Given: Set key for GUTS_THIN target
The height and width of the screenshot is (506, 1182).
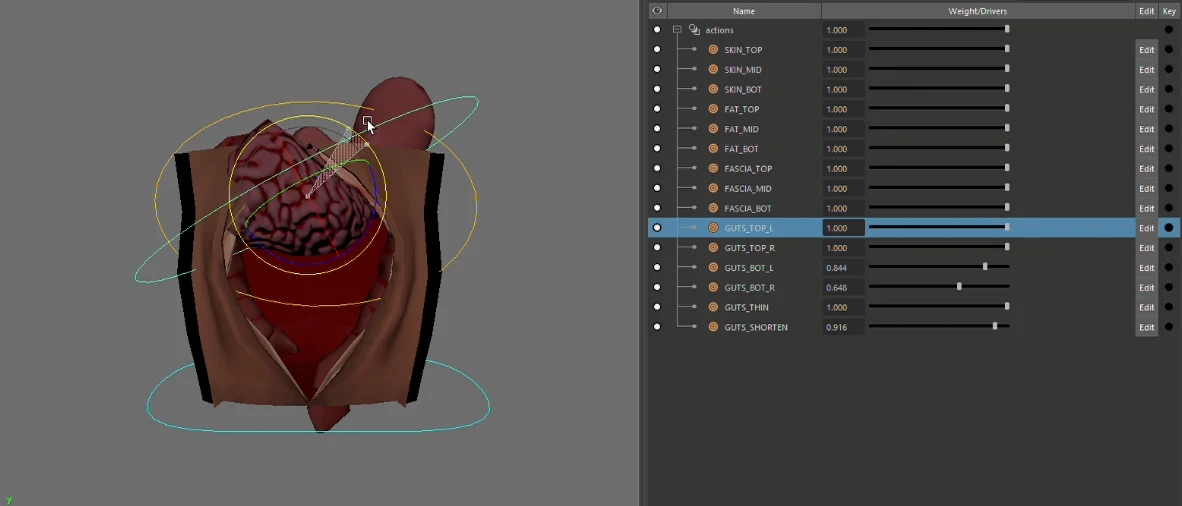Looking at the screenshot, I should click(x=1168, y=307).
